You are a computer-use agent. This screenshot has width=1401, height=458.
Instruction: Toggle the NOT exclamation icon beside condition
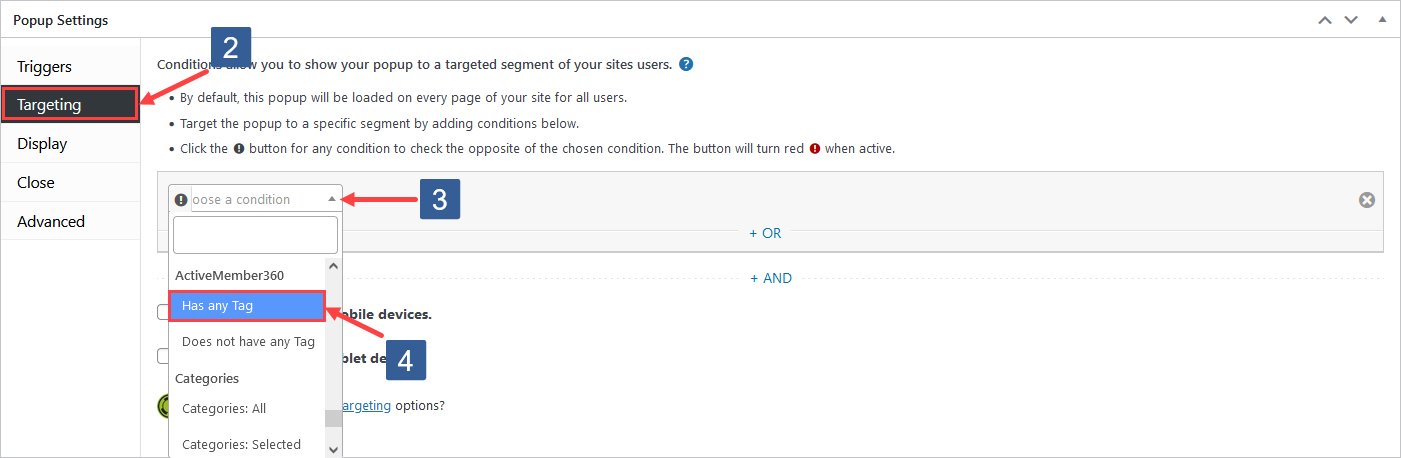pos(181,200)
